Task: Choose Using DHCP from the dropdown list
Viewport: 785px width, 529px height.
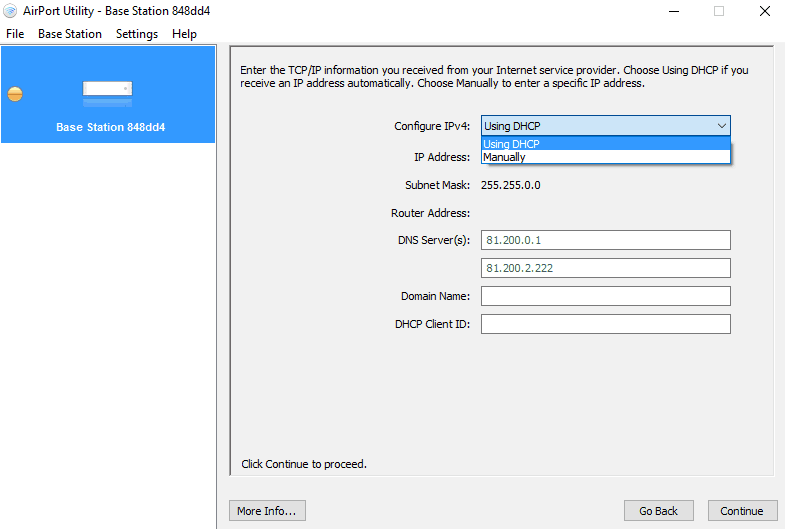Action: point(606,144)
